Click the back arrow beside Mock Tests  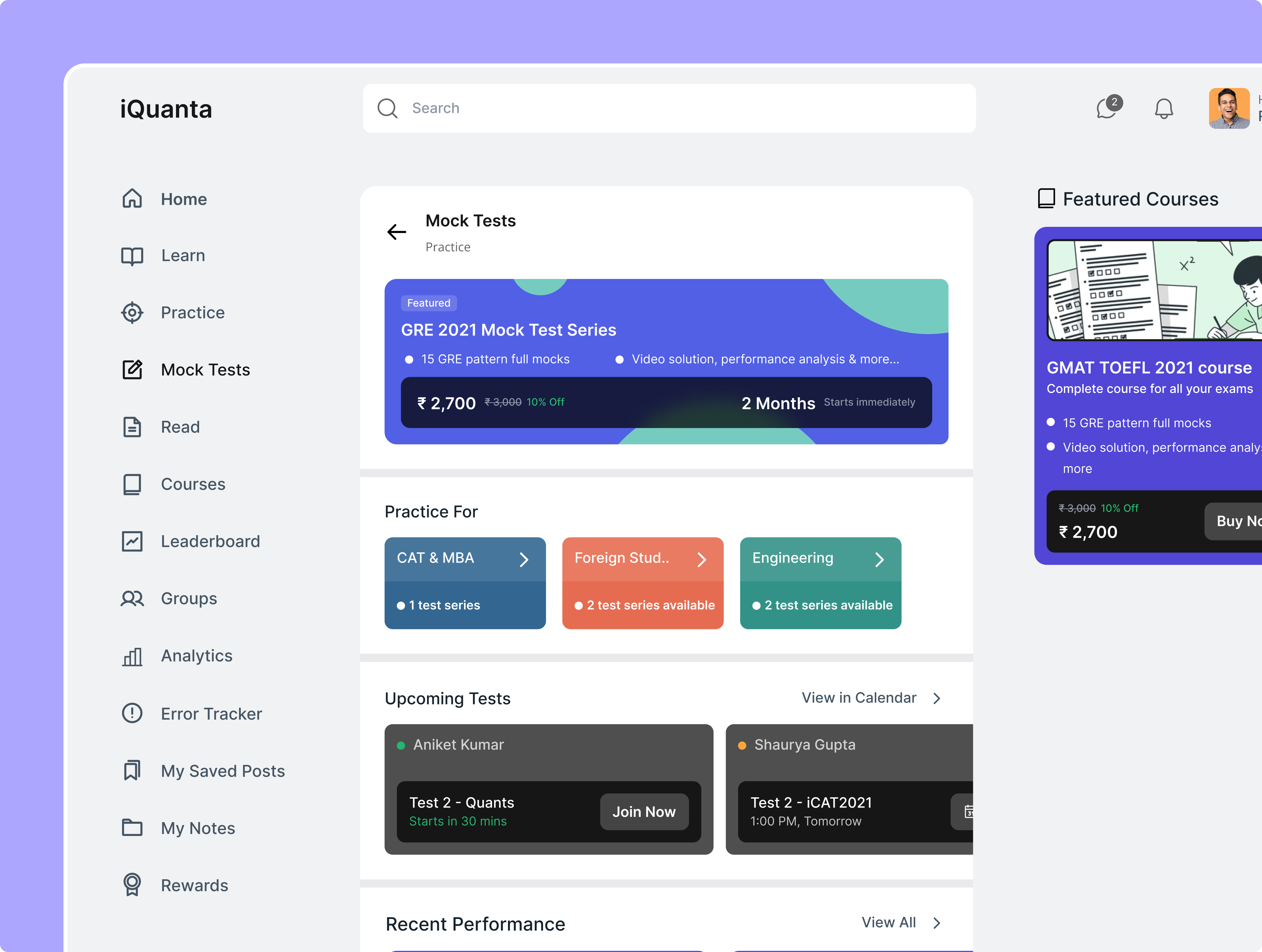point(397,232)
